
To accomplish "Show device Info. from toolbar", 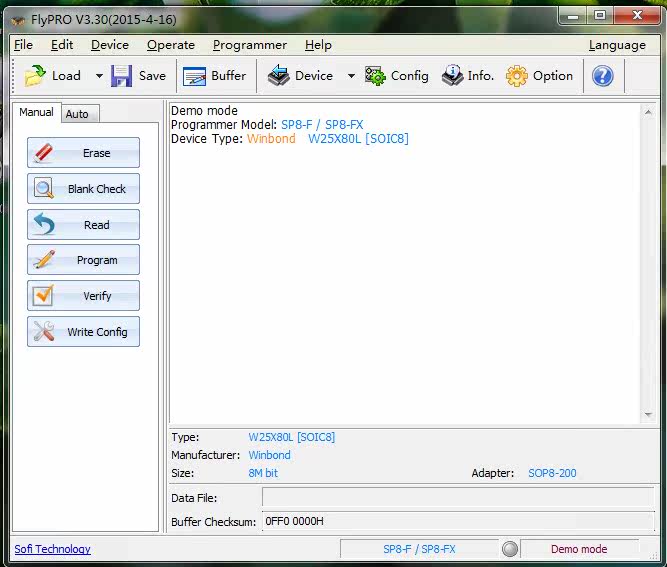I will pos(453,76).
